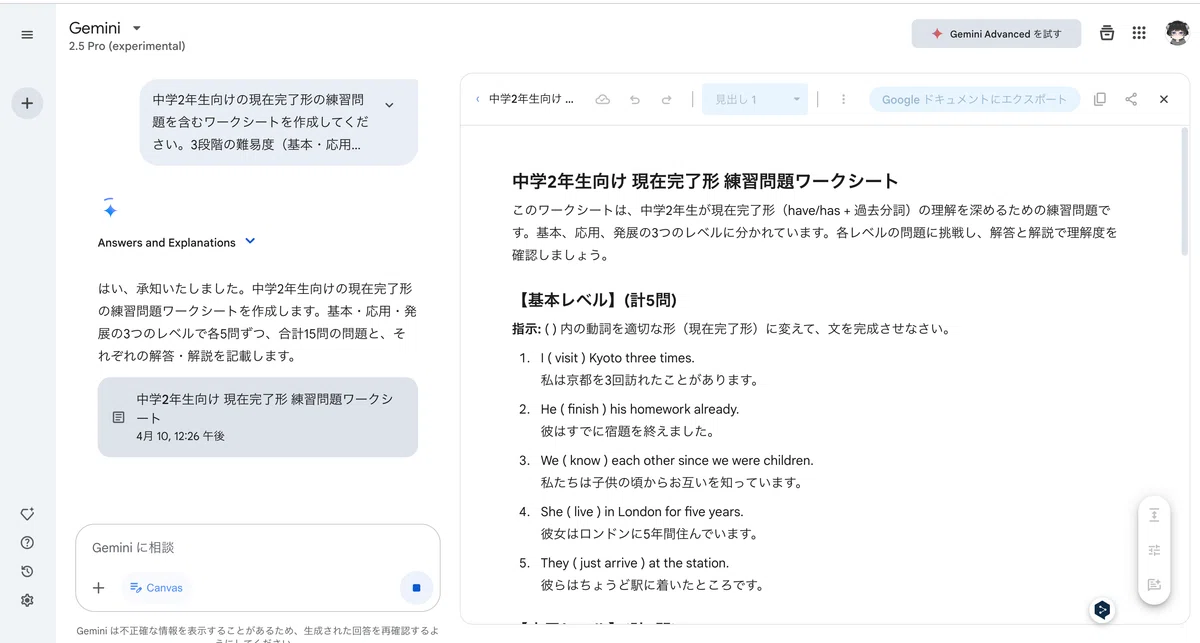
Task: Open the adjust tone sliders tool
Action: coord(1154,550)
